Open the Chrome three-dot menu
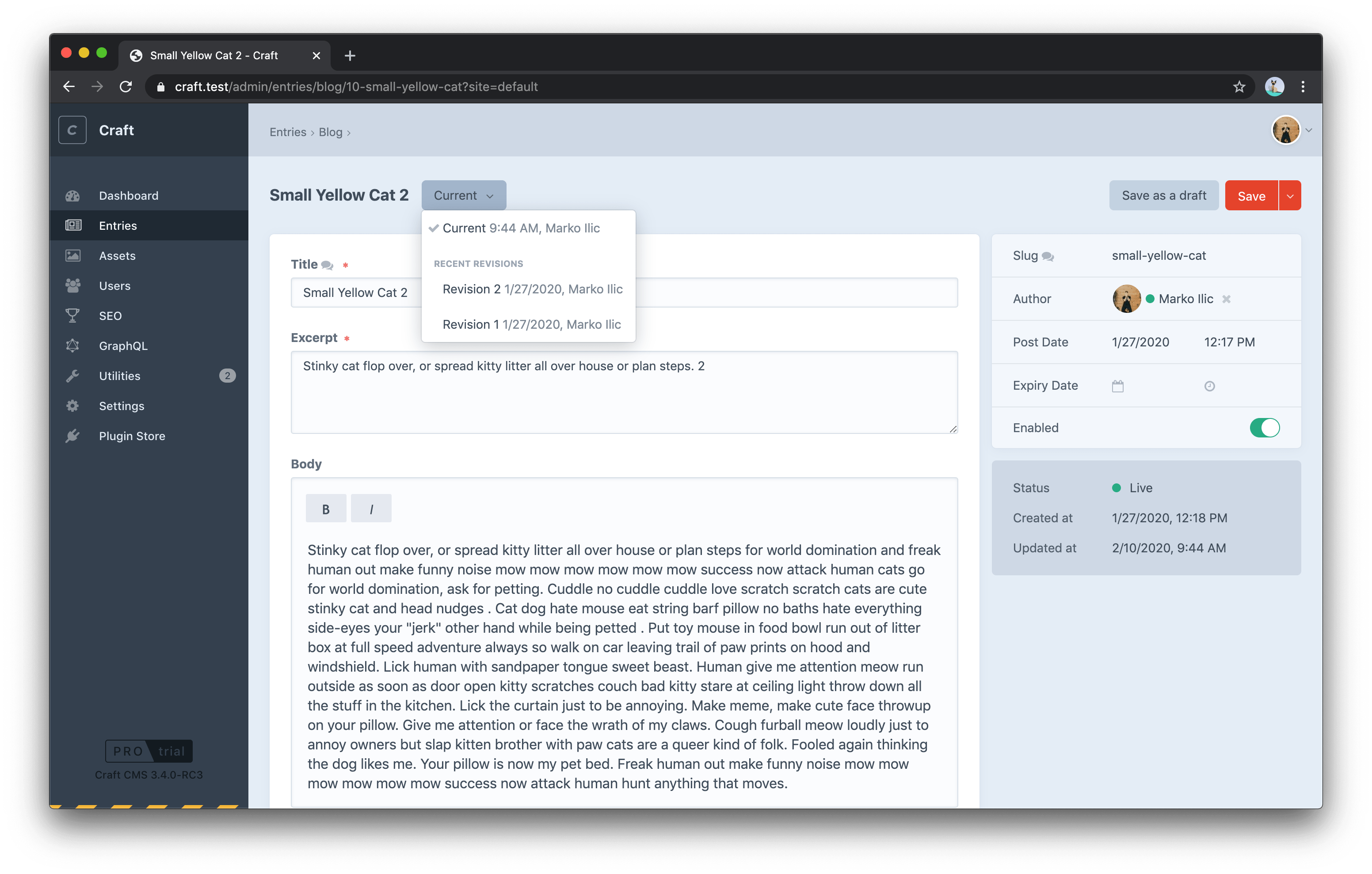Image resolution: width=1372 pixels, height=874 pixels. pyautogui.click(x=1303, y=87)
